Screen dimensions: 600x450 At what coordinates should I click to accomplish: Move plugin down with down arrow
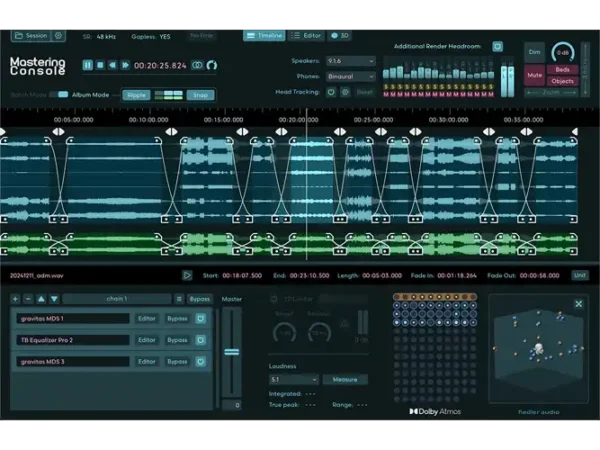pyautogui.click(x=54, y=299)
